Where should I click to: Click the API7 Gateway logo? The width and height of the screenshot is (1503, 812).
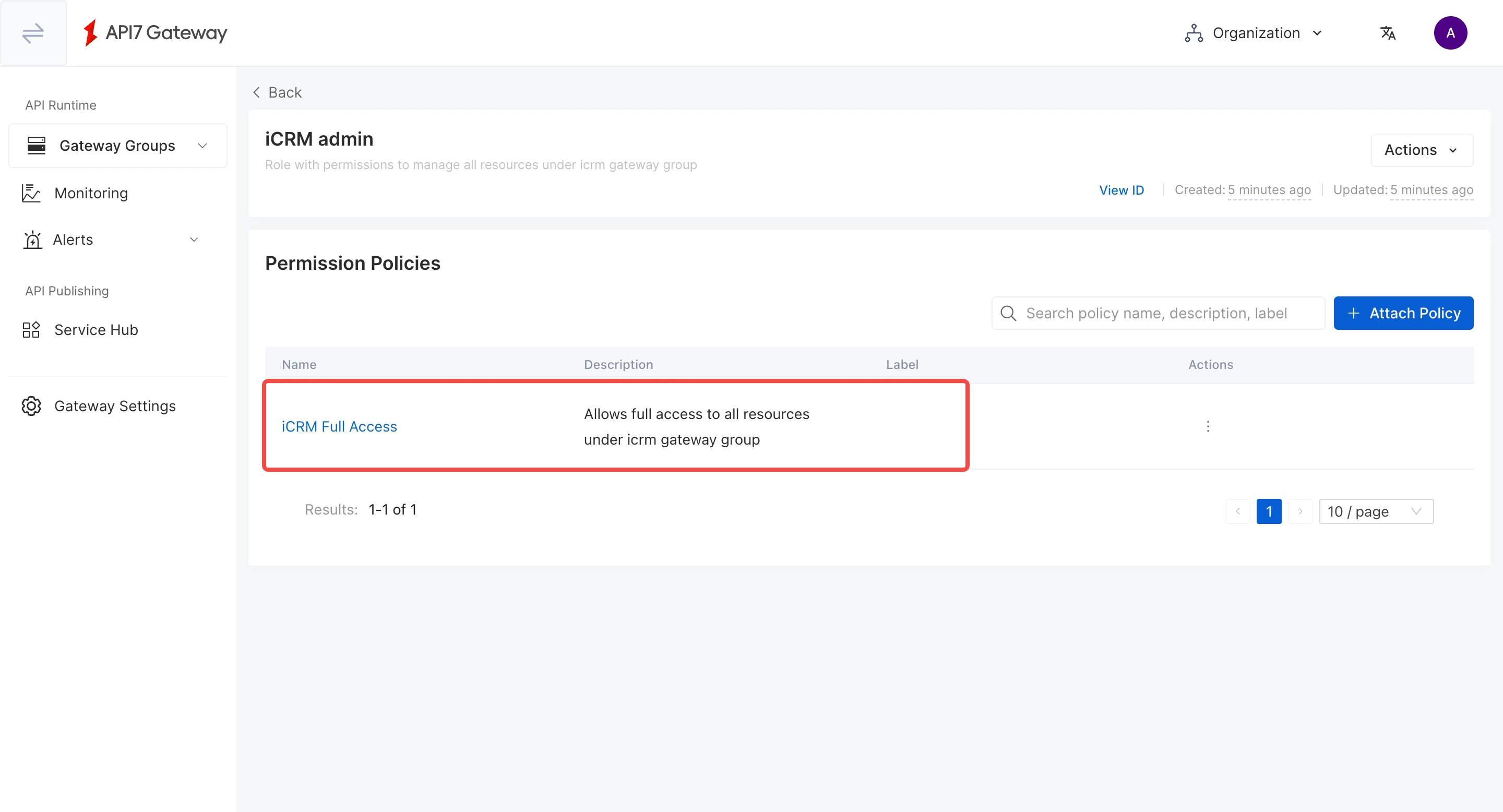tap(155, 33)
